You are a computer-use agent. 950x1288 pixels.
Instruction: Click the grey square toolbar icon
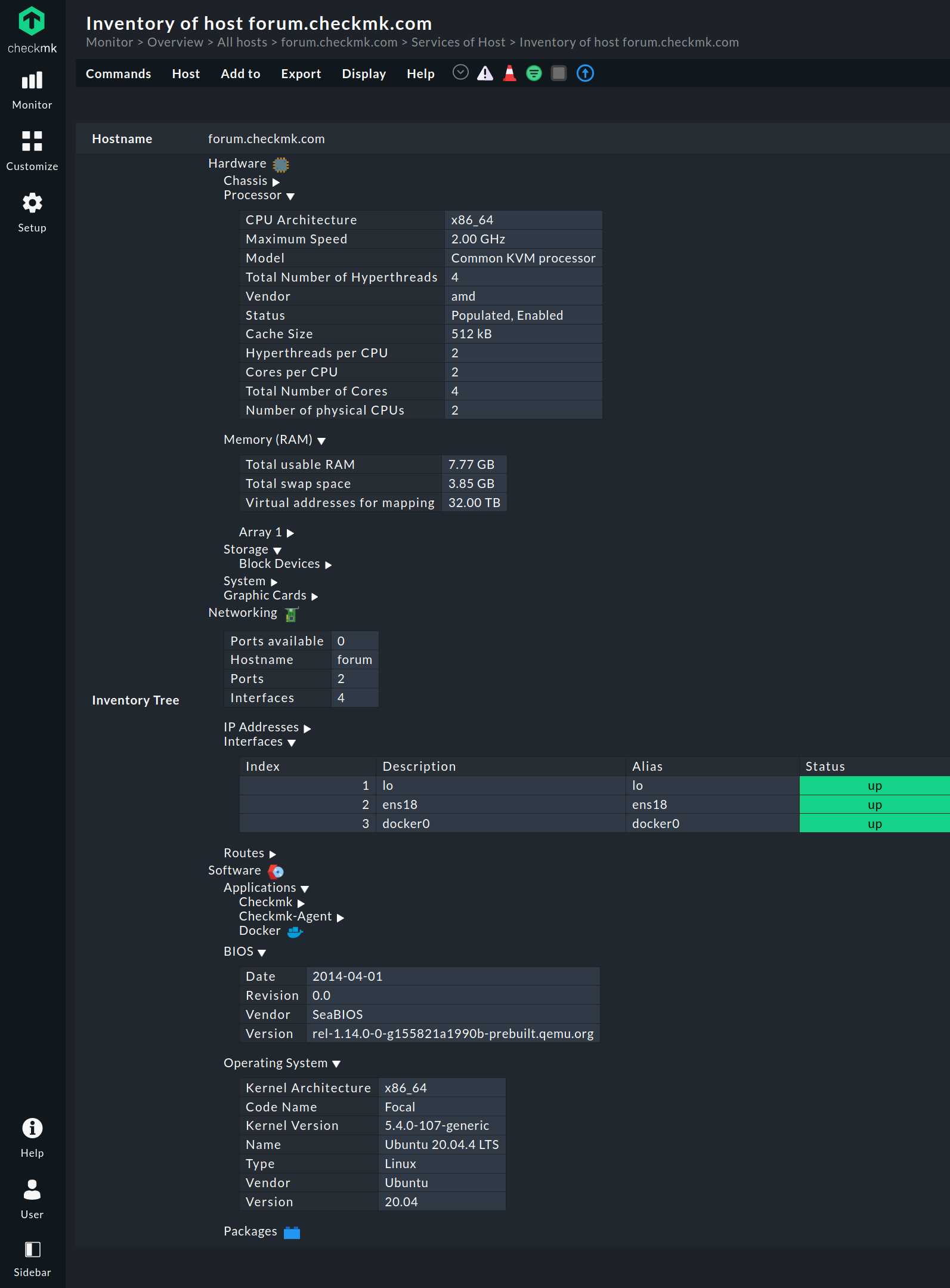pos(559,73)
